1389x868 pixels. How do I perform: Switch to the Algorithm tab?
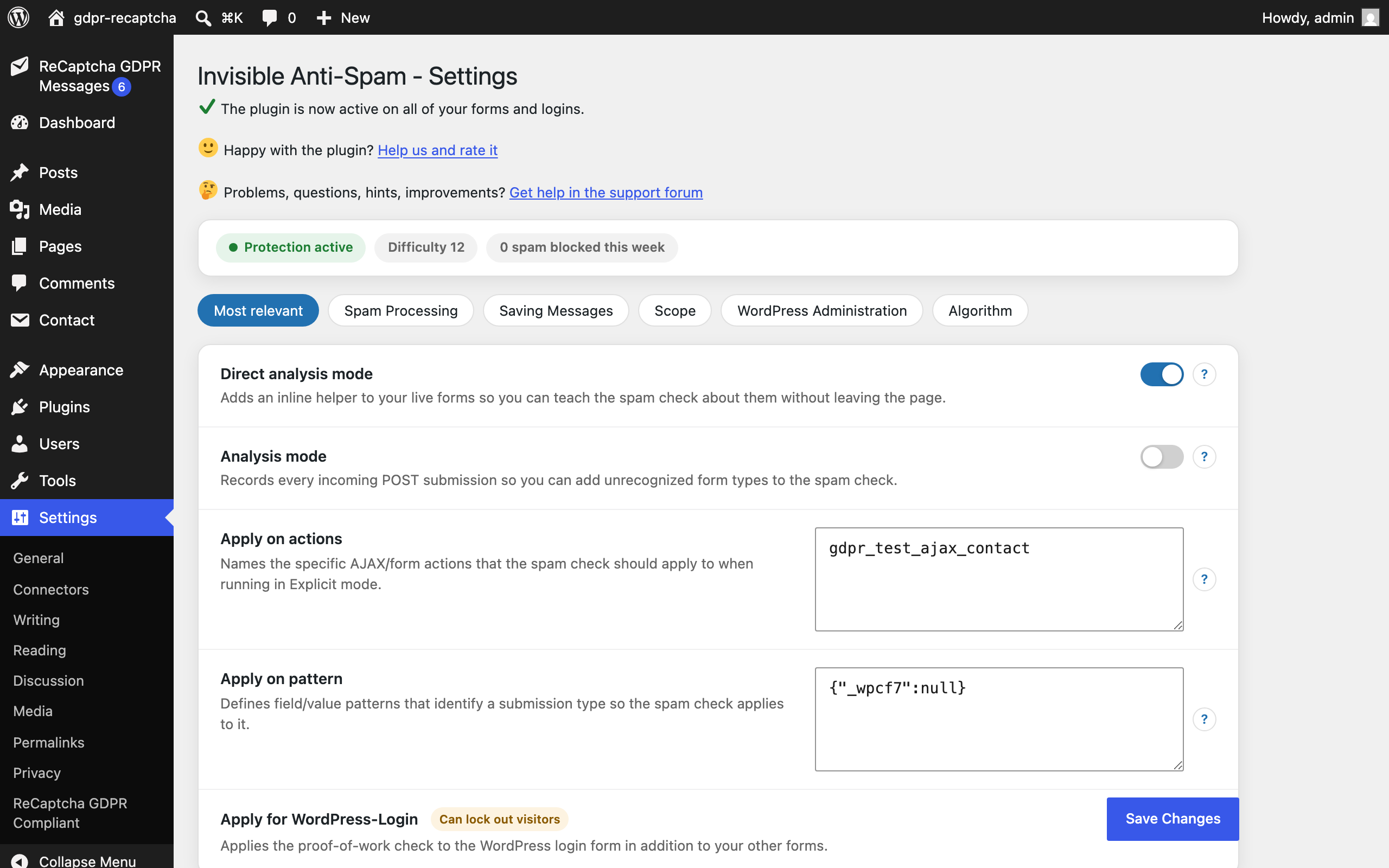click(980, 310)
